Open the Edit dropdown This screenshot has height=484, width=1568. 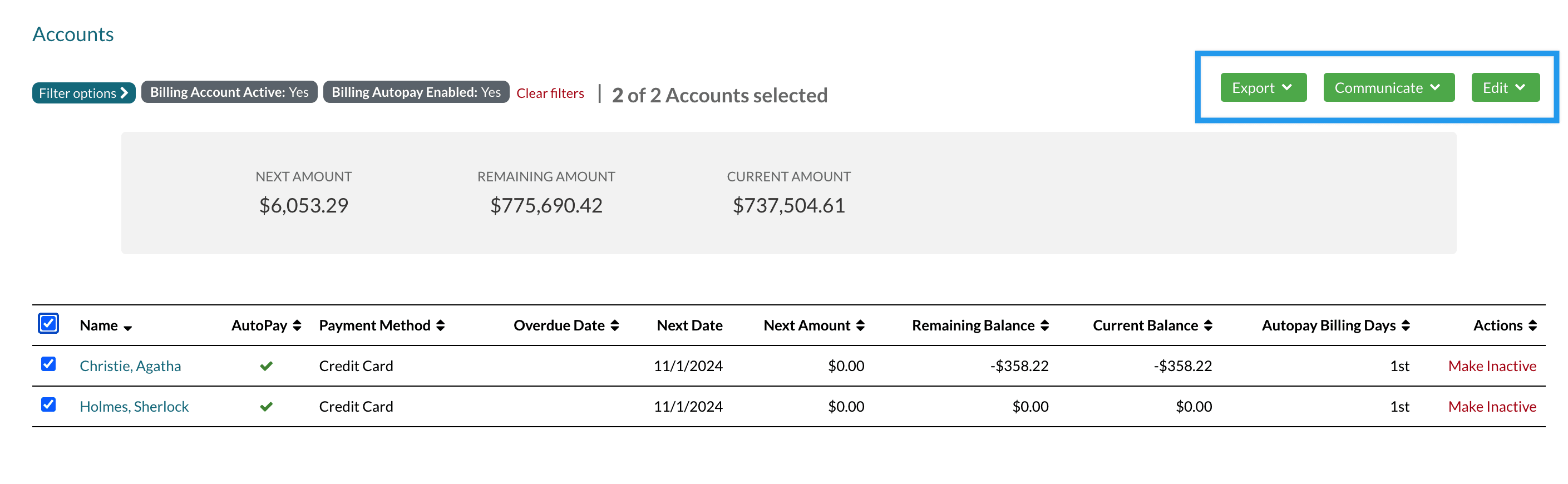tap(1504, 88)
